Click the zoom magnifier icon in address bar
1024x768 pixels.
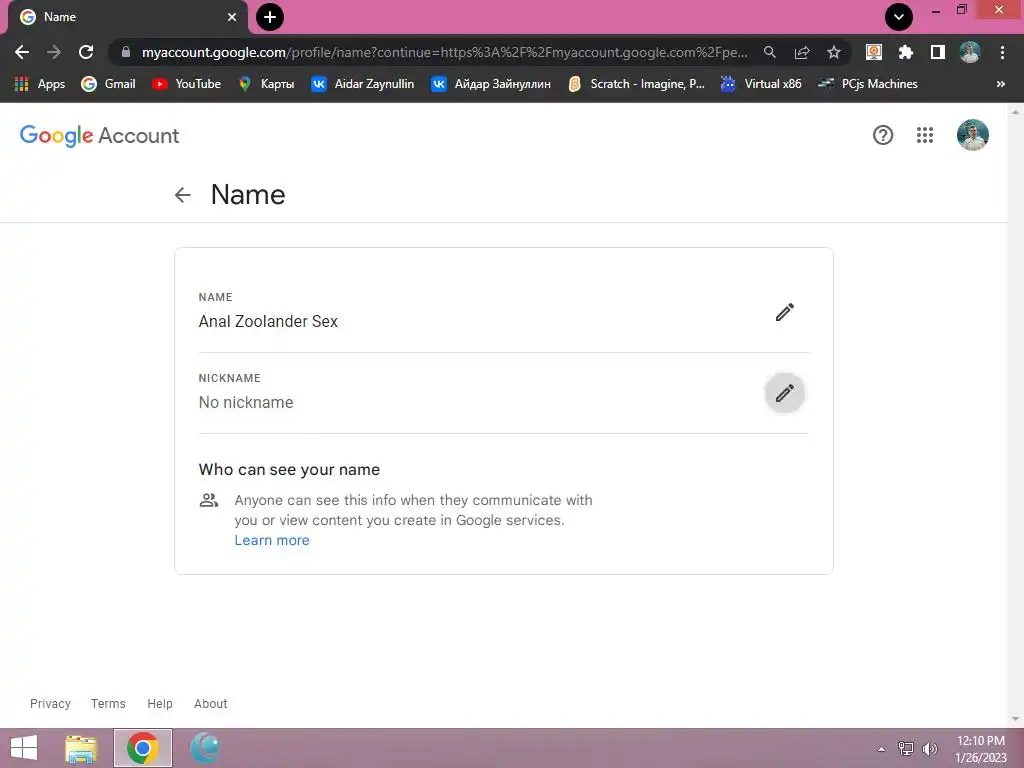pos(769,52)
